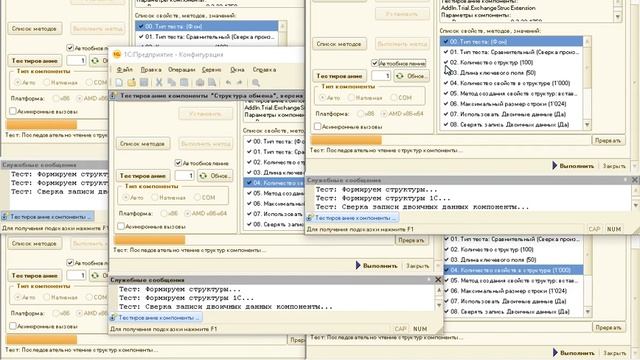640x360 pixels.
Task: Toggle Автообновление checkbox in the Конфигурация window
Action: [x=178, y=163]
